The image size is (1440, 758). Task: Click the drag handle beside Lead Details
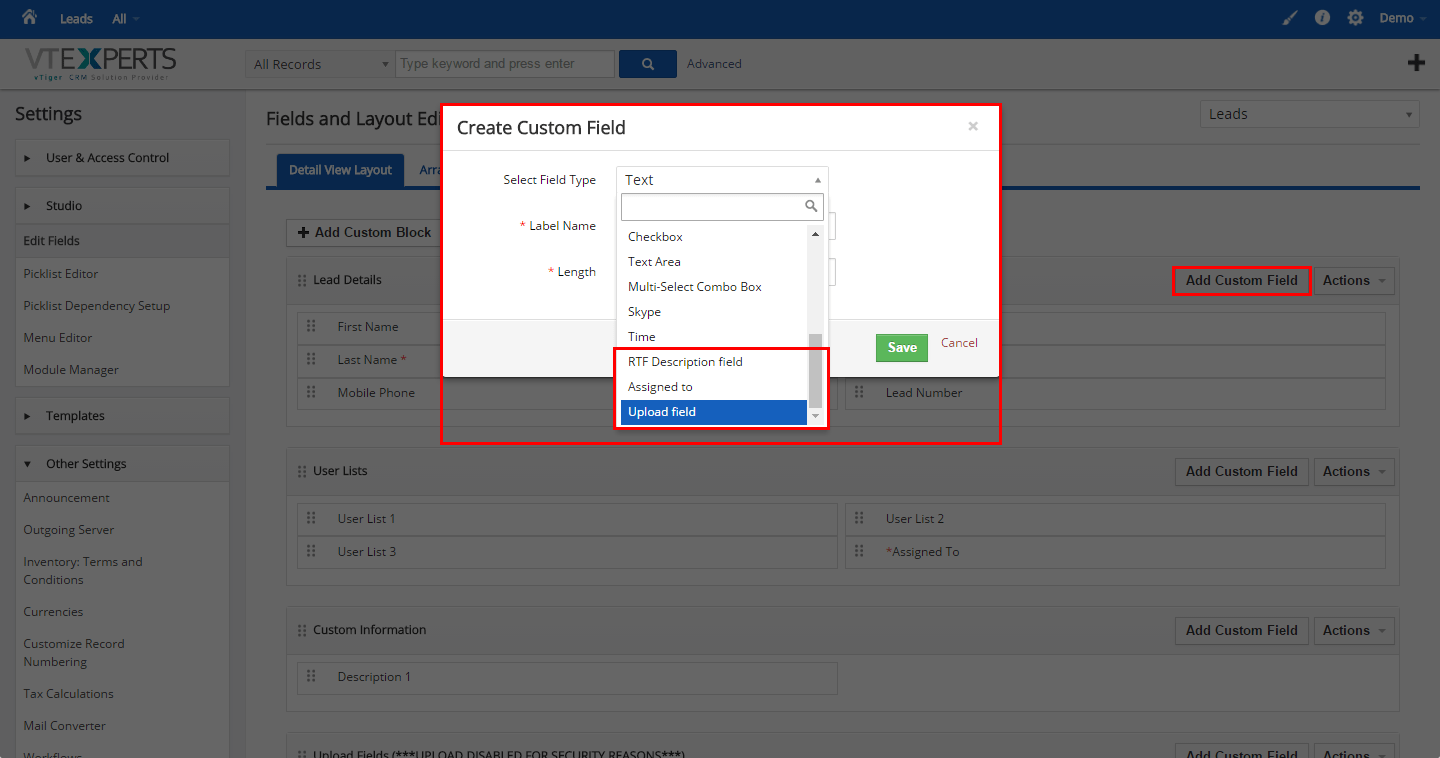(304, 280)
